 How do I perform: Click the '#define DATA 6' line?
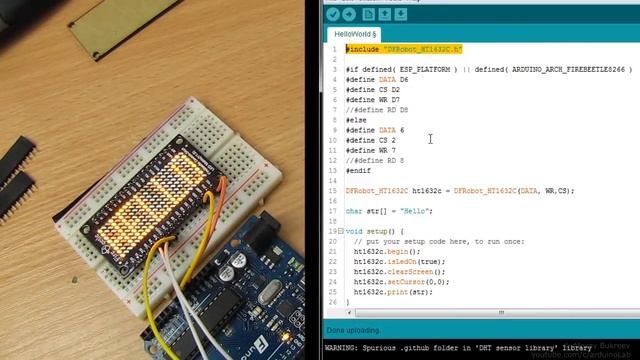pyautogui.click(x=375, y=130)
